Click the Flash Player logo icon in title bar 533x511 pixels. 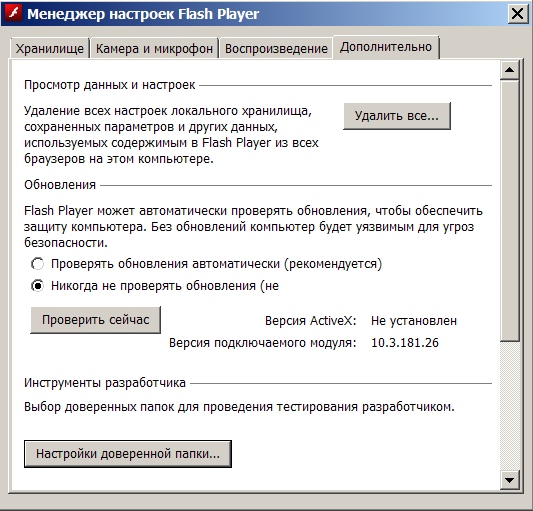coord(14,13)
